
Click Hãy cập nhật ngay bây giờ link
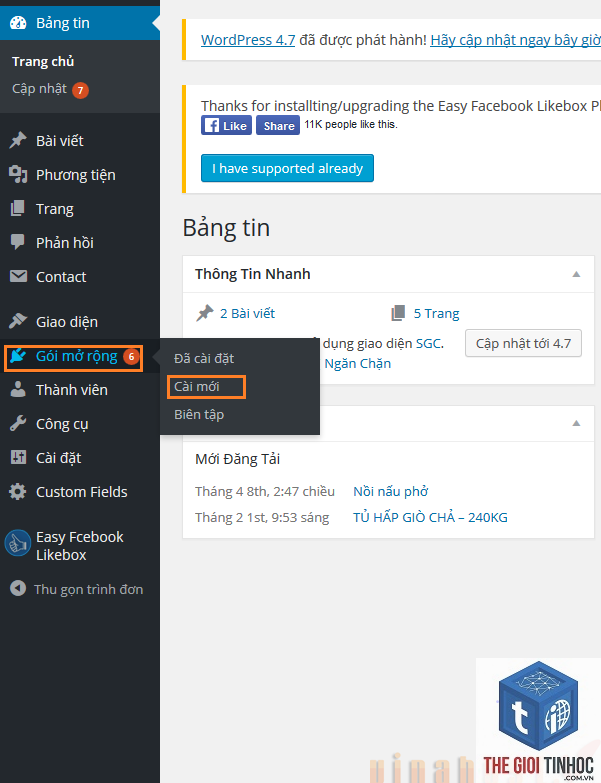point(516,40)
